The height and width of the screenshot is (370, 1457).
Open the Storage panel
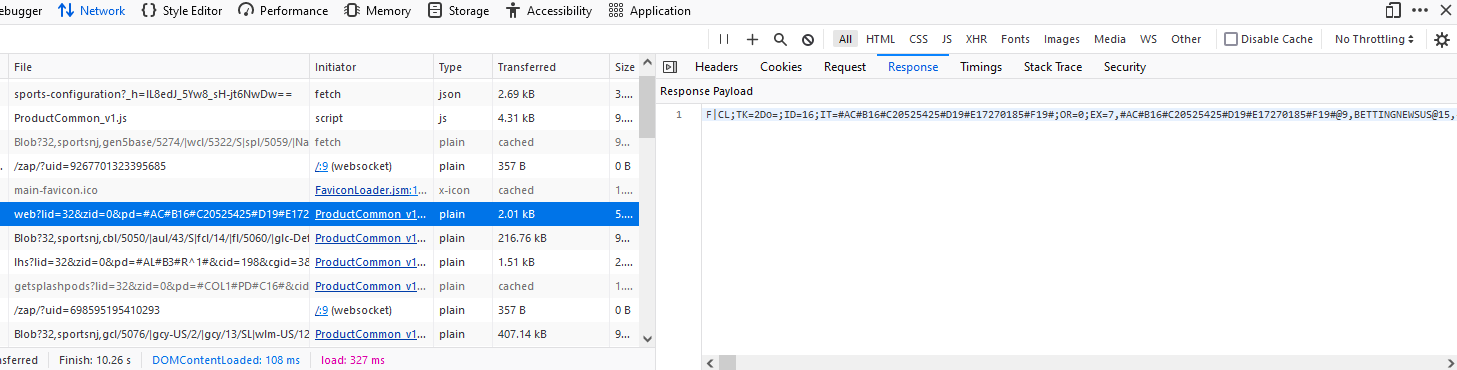click(458, 11)
